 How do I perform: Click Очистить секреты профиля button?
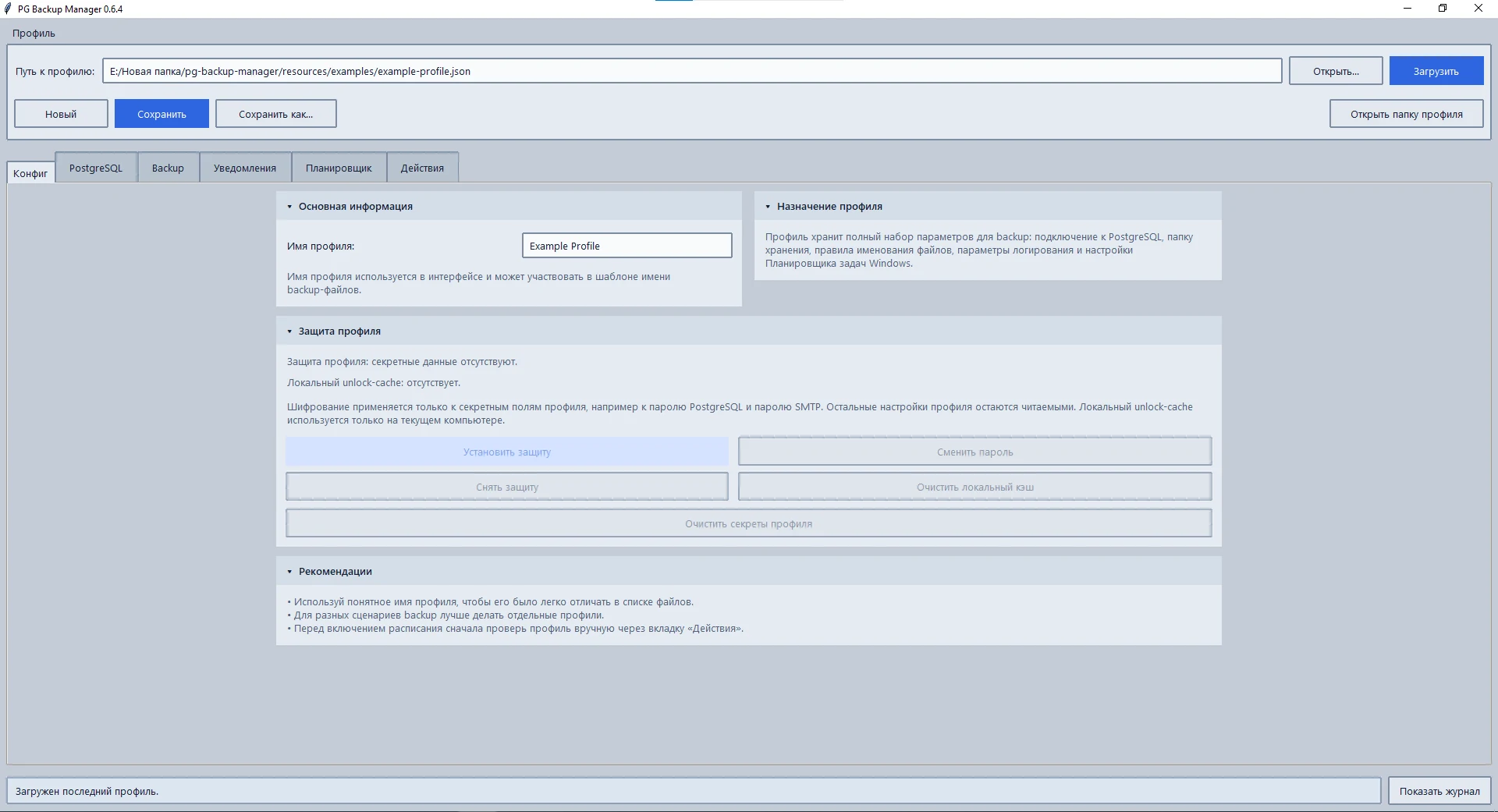[x=749, y=523]
